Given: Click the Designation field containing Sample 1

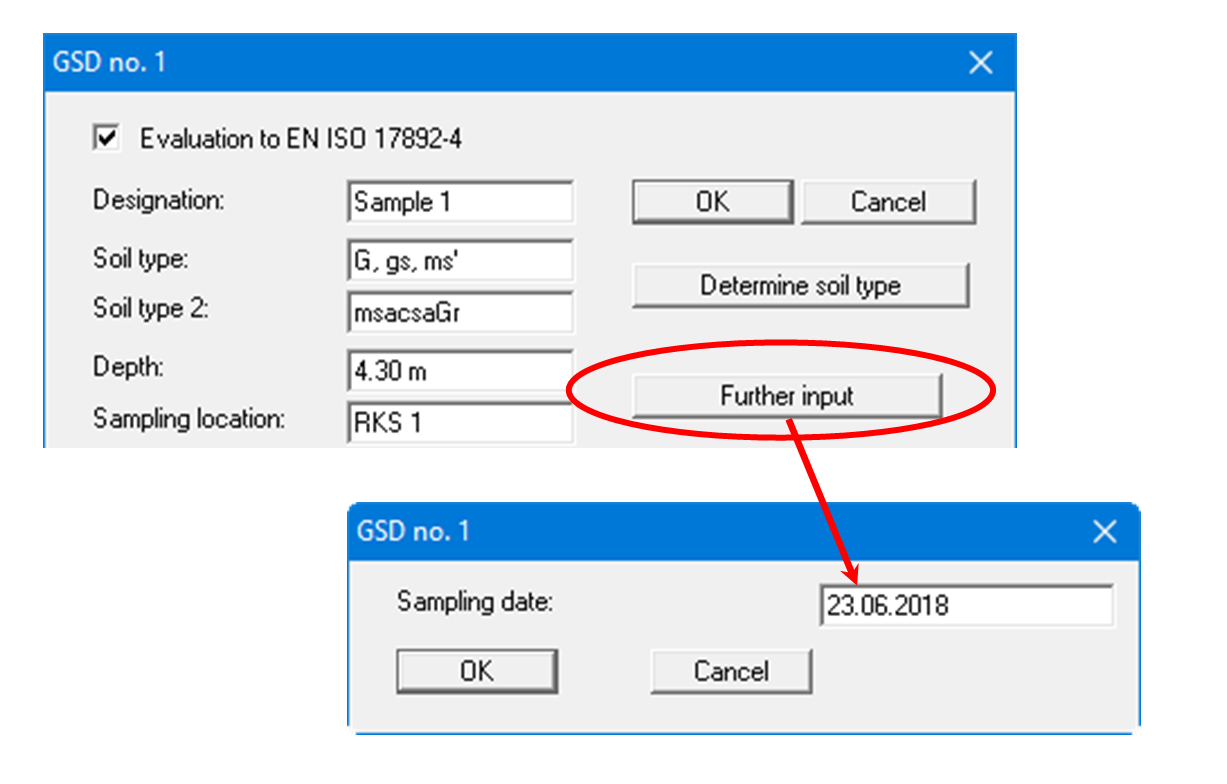Looking at the screenshot, I should 460,202.
